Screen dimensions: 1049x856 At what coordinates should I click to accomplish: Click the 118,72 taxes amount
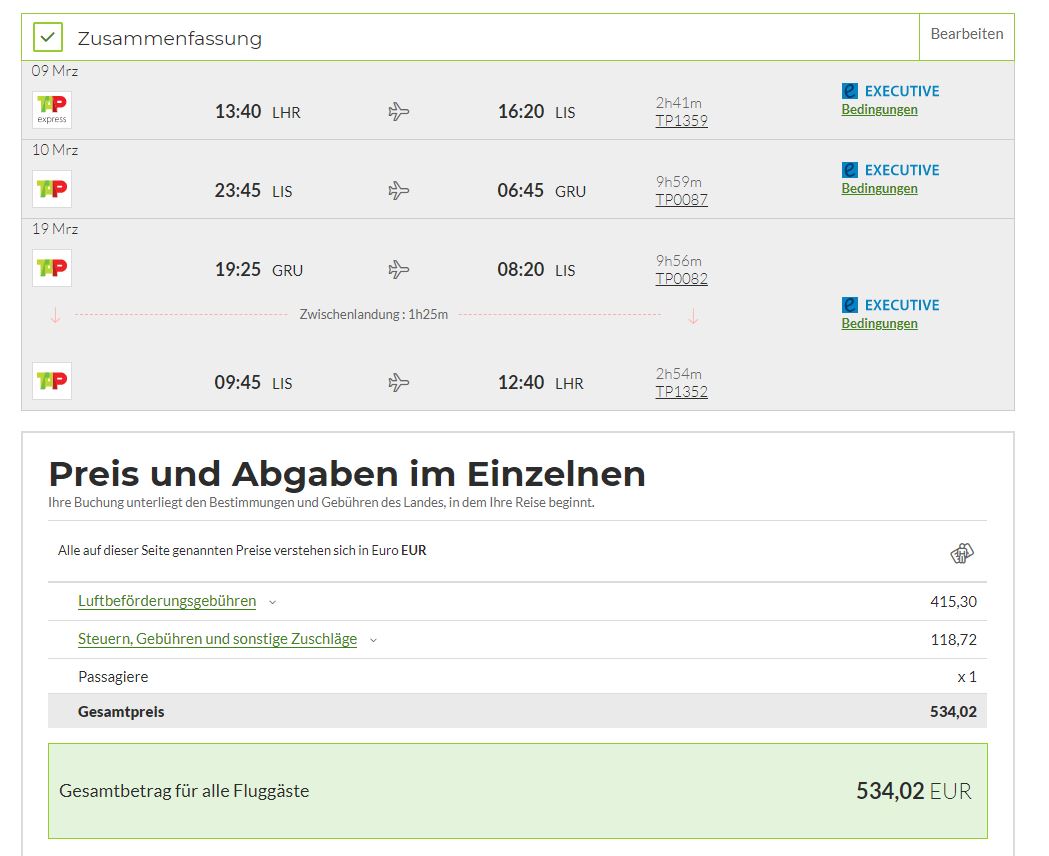[953, 640]
